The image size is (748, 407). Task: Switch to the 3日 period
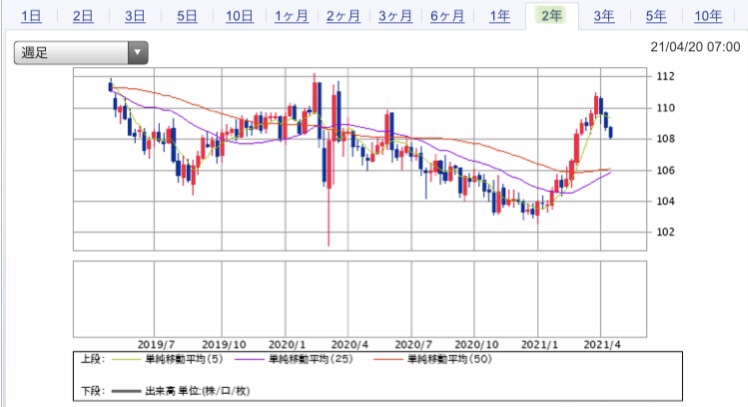(135, 16)
